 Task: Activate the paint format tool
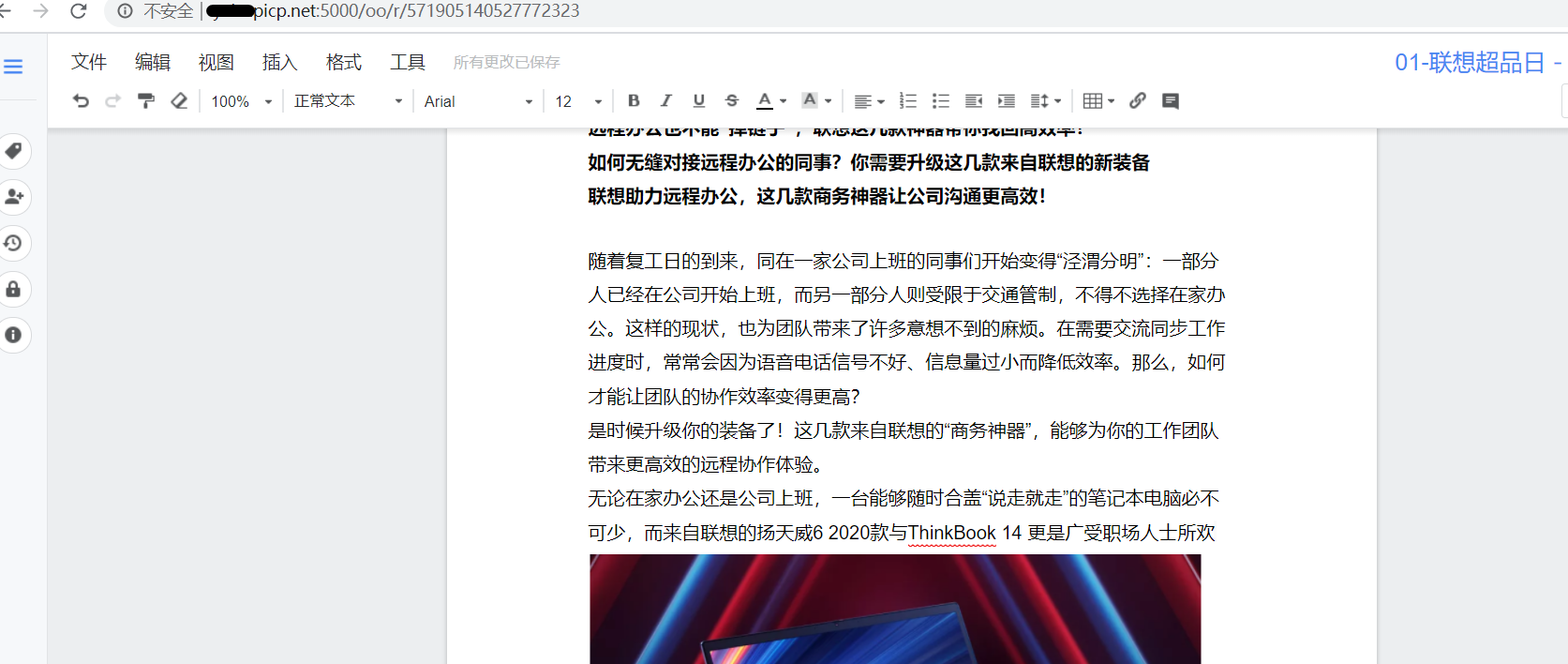(x=145, y=100)
